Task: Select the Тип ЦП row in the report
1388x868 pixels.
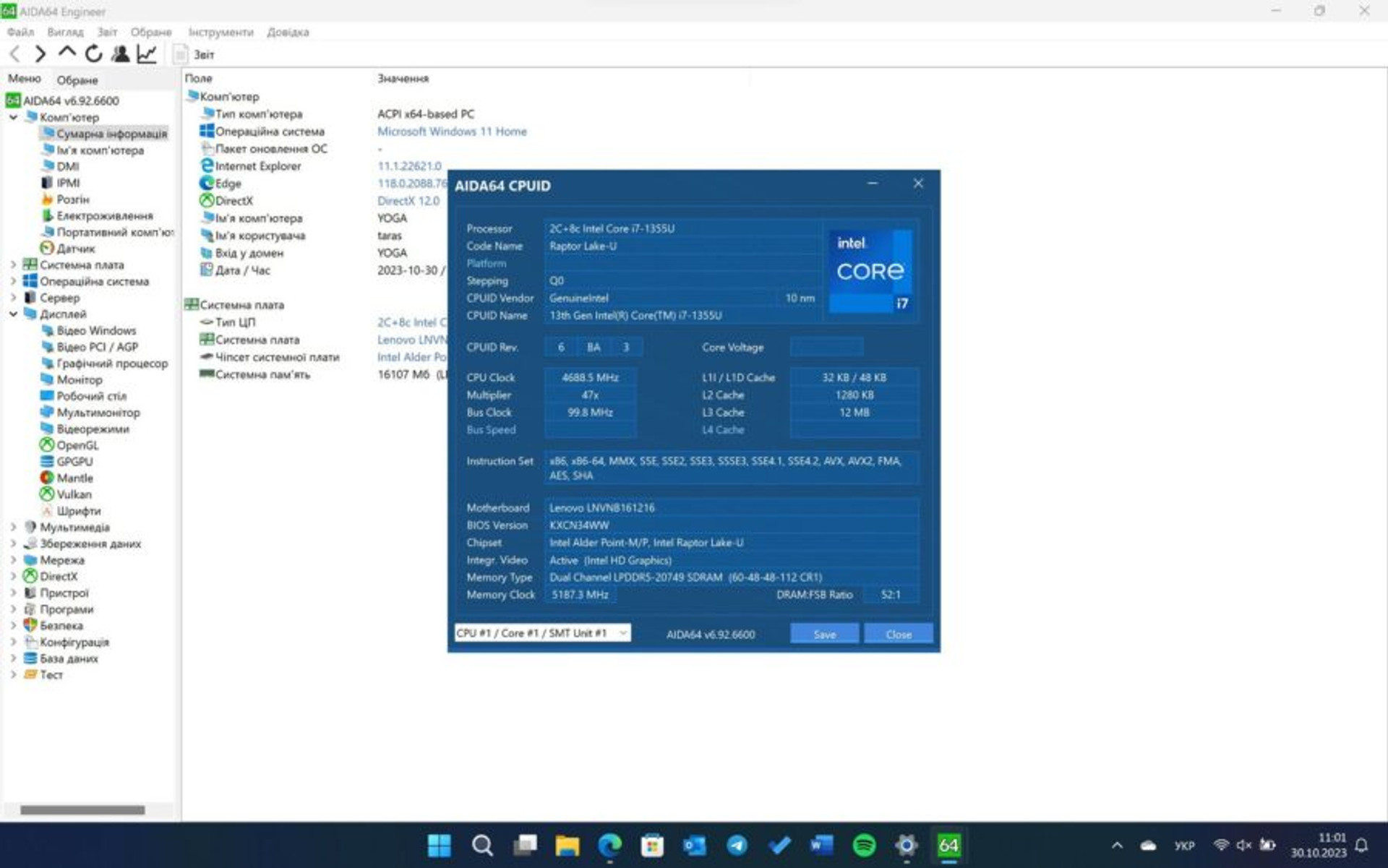Action: 227,322
